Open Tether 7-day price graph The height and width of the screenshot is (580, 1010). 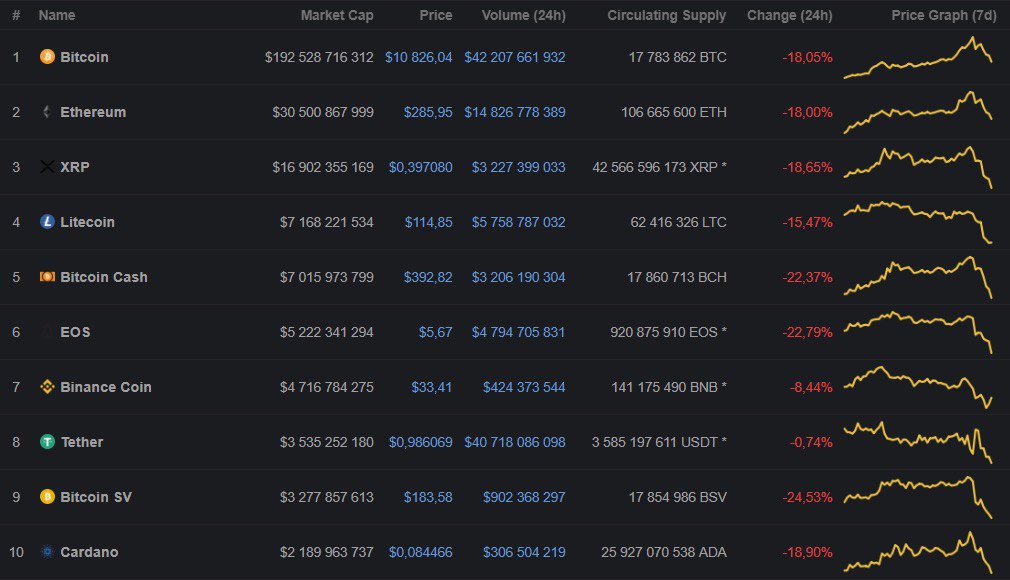point(918,443)
